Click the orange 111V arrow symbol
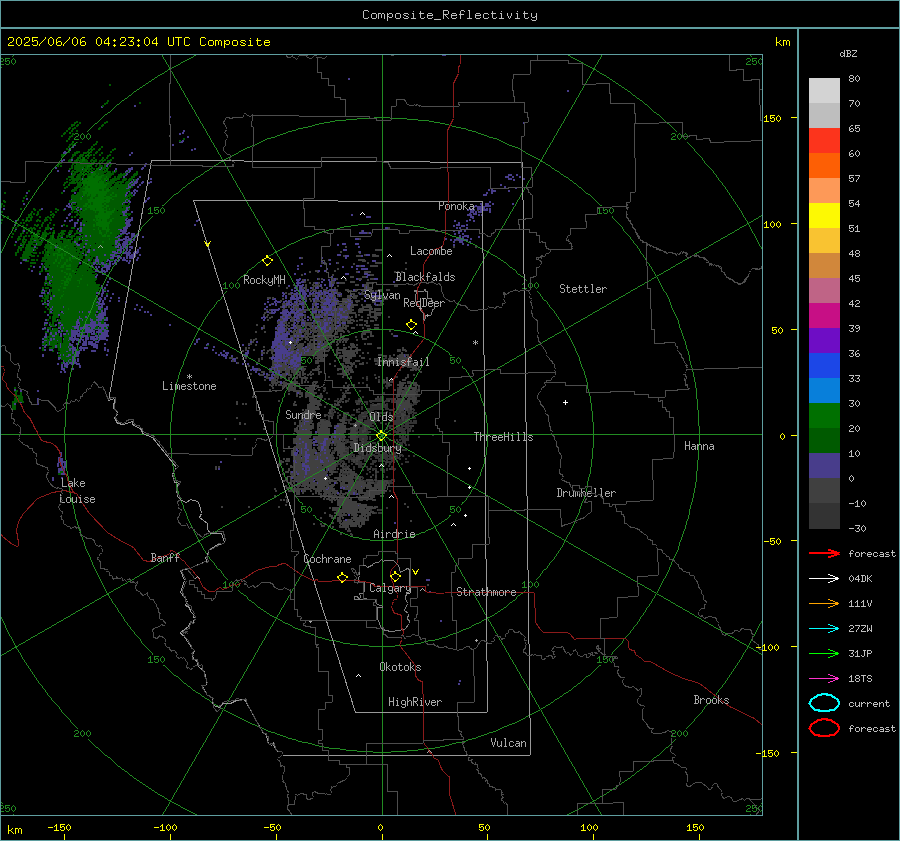 [824, 603]
